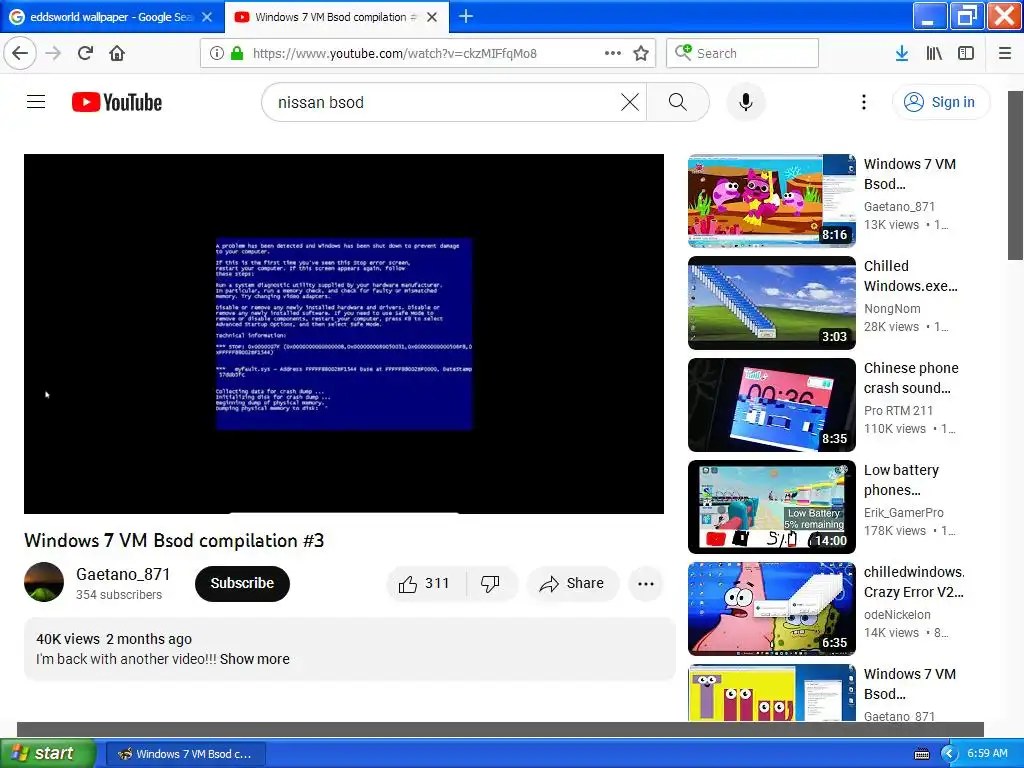Screen dimensions: 1024x768
Task: Click the 6:59 AM taskbar clock
Action: coord(987,753)
